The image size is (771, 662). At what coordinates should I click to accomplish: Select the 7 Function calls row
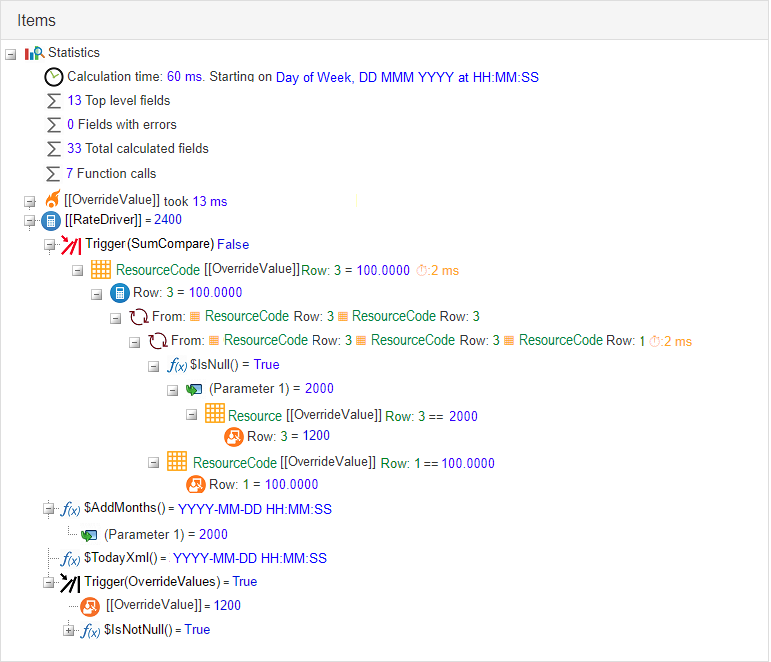(111, 174)
